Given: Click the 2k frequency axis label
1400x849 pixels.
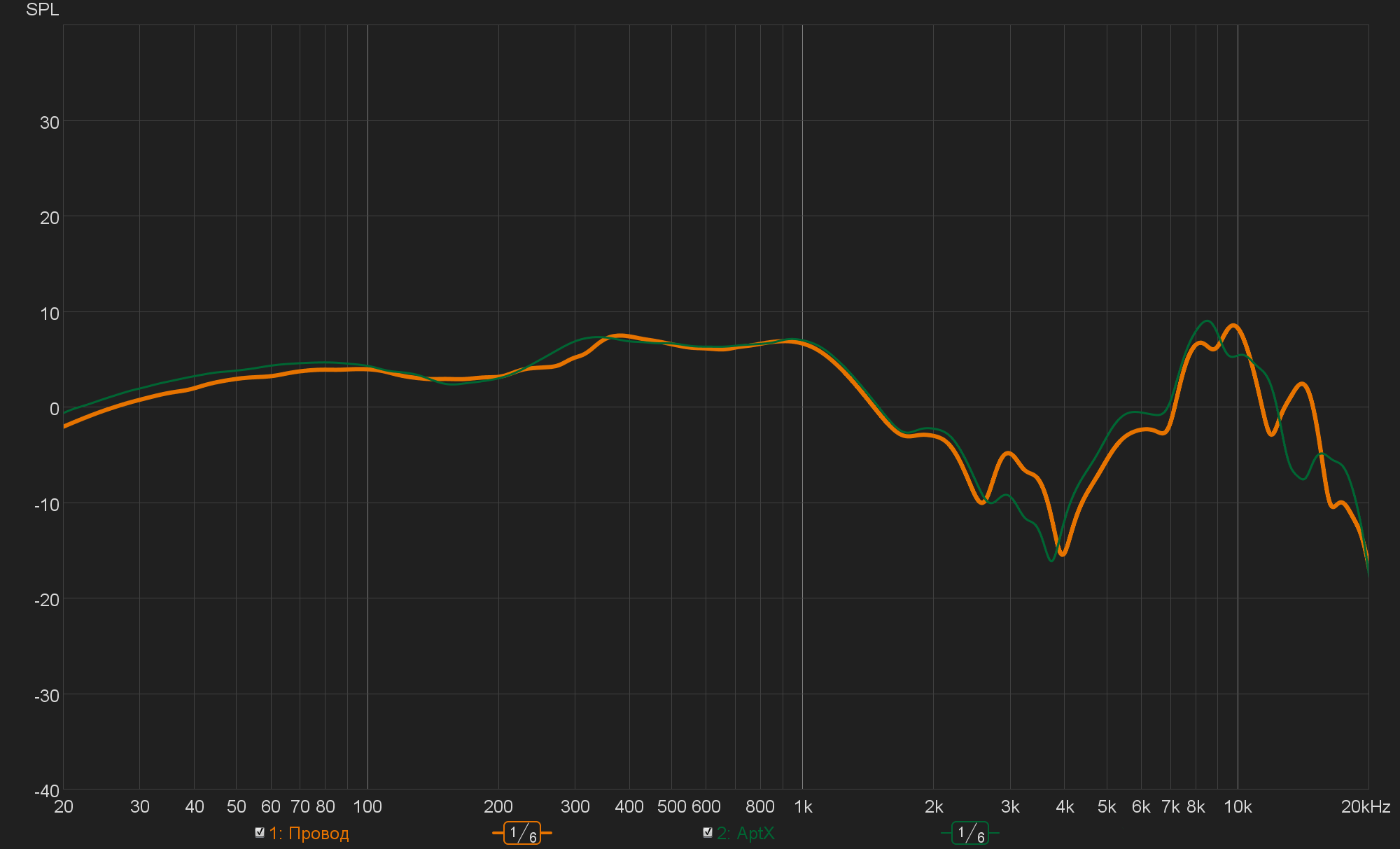Looking at the screenshot, I should click(934, 807).
